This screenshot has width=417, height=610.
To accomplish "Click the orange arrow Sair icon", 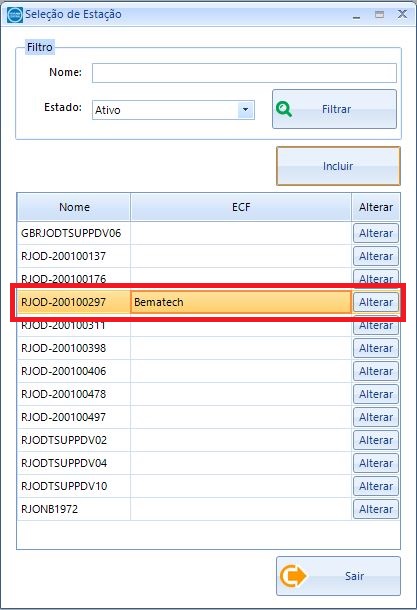I will tap(293, 576).
